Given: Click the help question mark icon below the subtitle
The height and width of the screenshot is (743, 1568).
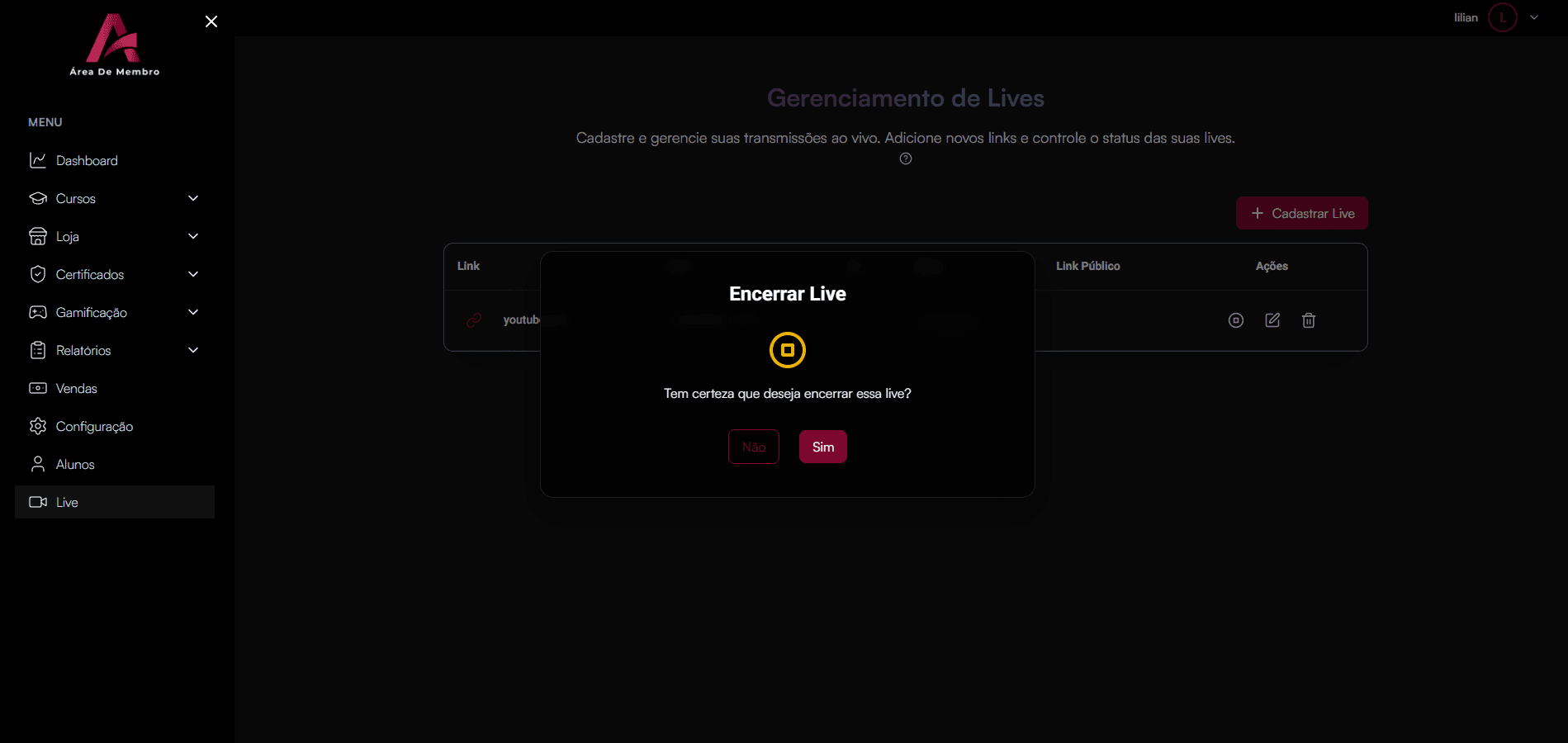Looking at the screenshot, I should pyautogui.click(x=905, y=158).
